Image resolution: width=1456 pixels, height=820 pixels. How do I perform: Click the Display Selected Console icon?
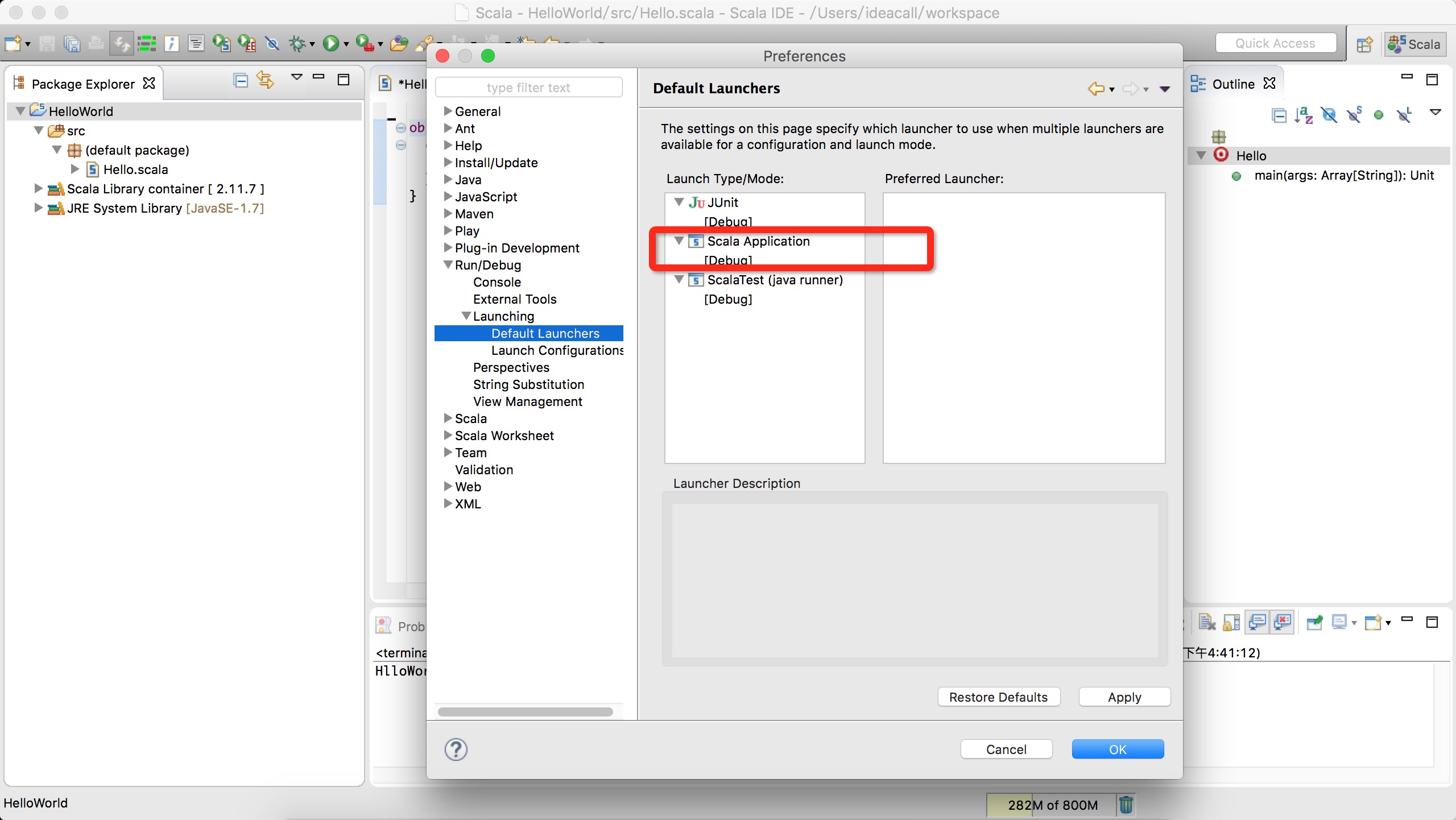click(1339, 622)
